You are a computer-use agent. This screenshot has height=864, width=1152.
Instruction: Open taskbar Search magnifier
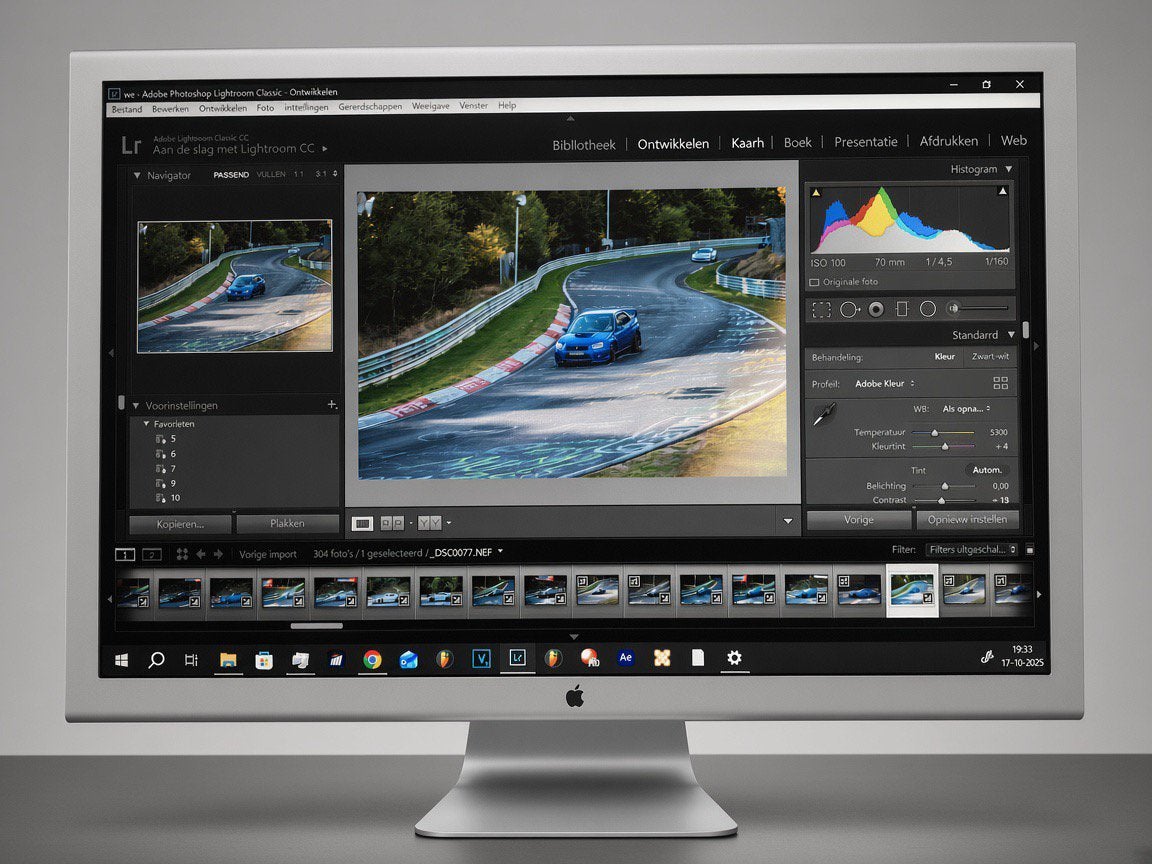point(156,660)
